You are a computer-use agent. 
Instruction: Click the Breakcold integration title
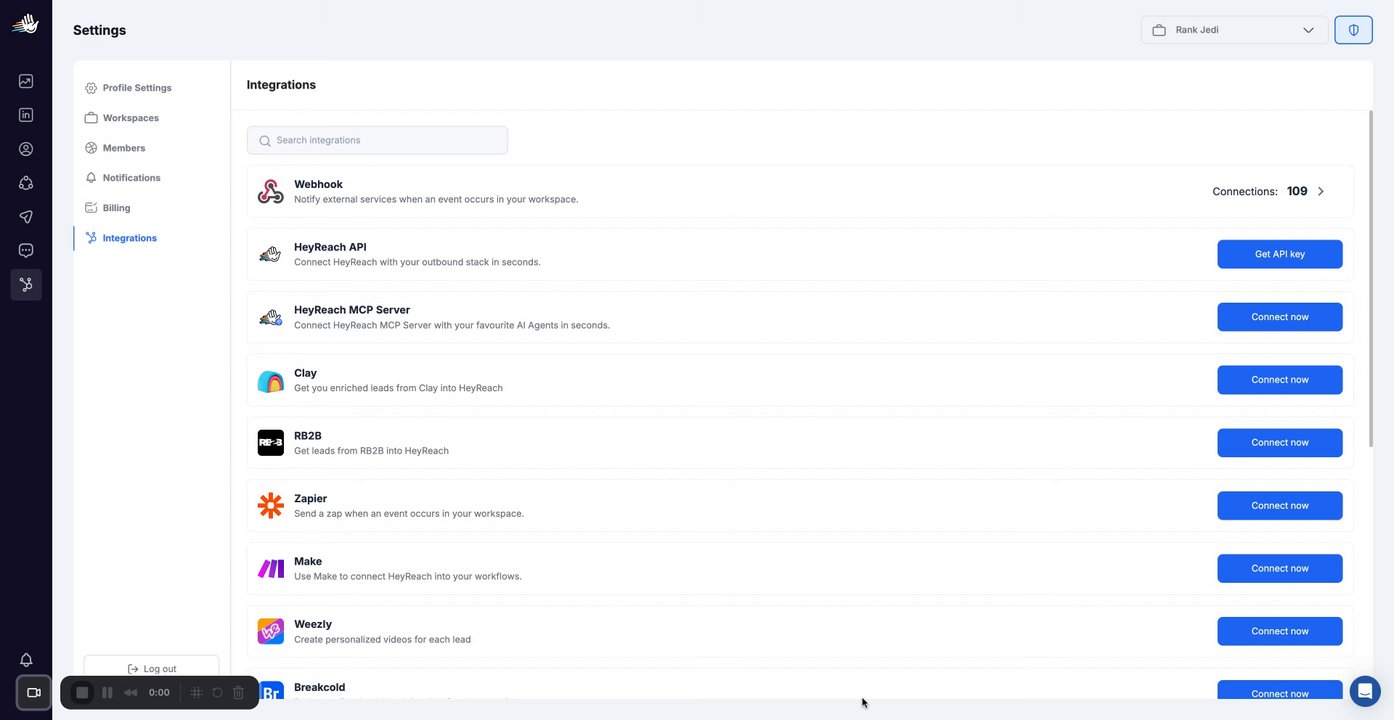click(x=320, y=687)
